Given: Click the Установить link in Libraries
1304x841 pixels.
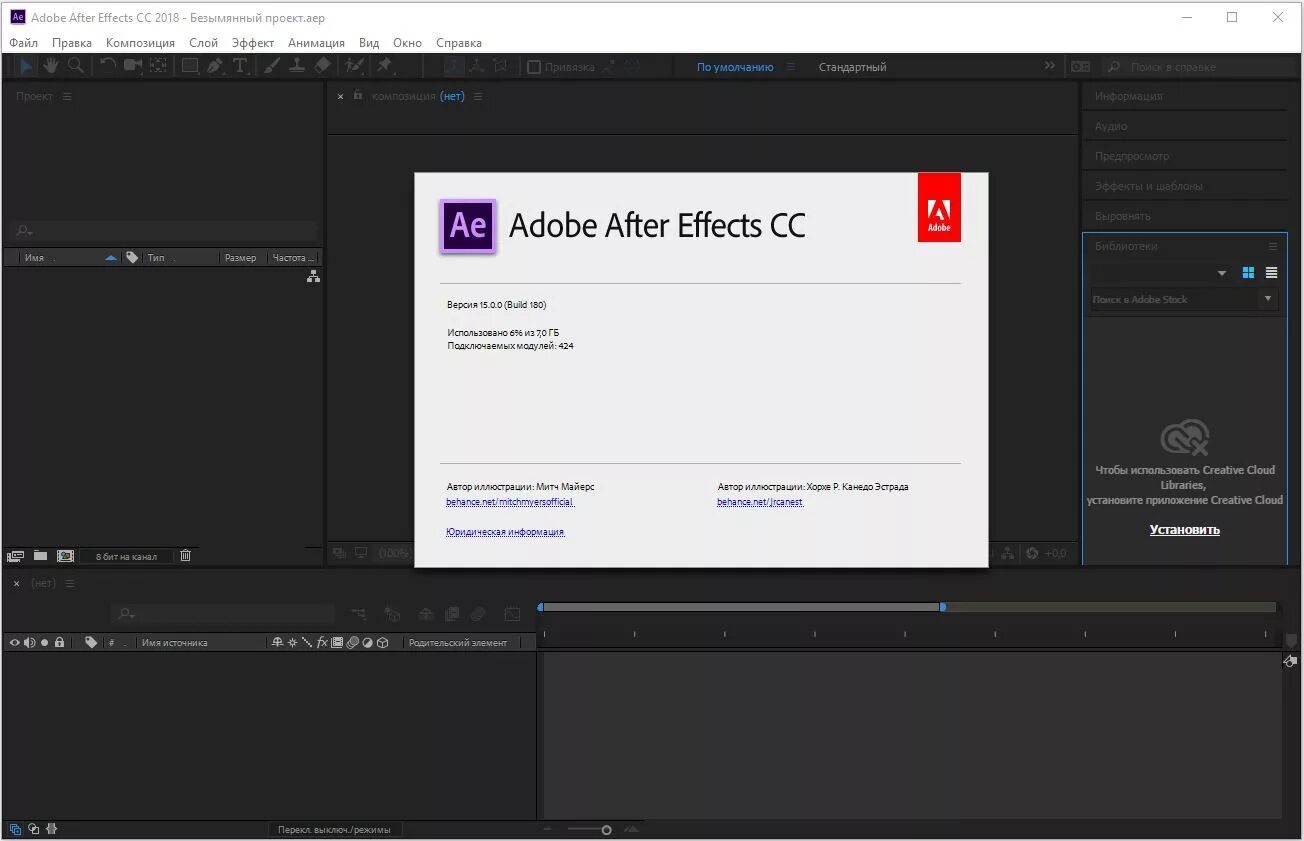Looking at the screenshot, I should [1185, 530].
